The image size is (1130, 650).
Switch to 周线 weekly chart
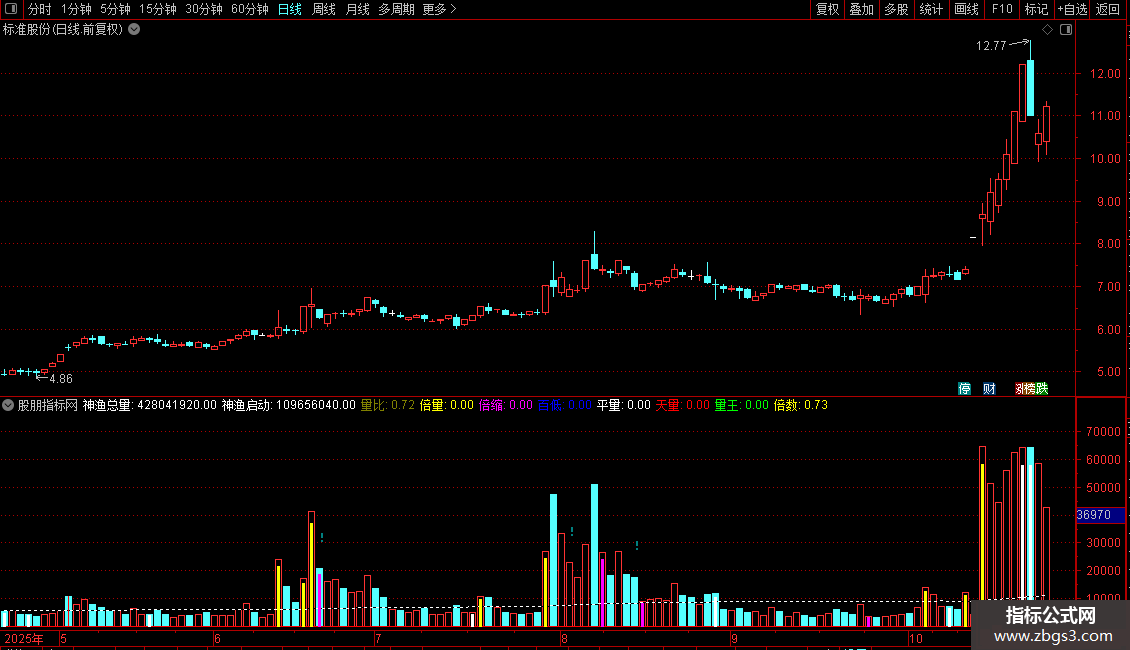[x=324, y=9]
